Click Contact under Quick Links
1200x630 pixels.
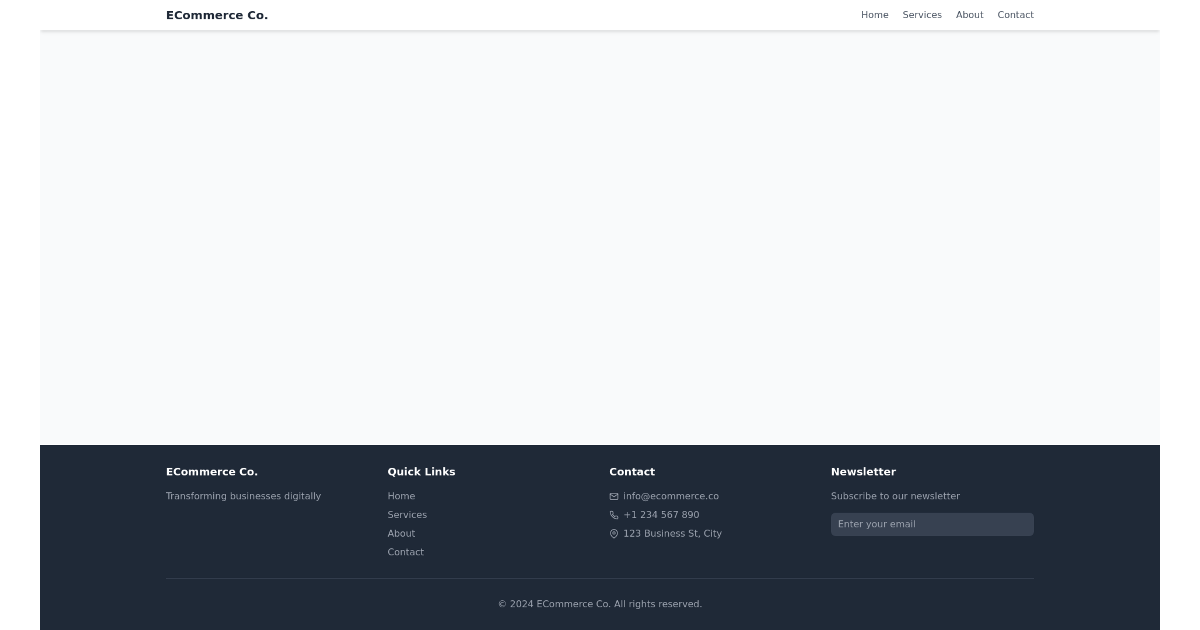405,552
